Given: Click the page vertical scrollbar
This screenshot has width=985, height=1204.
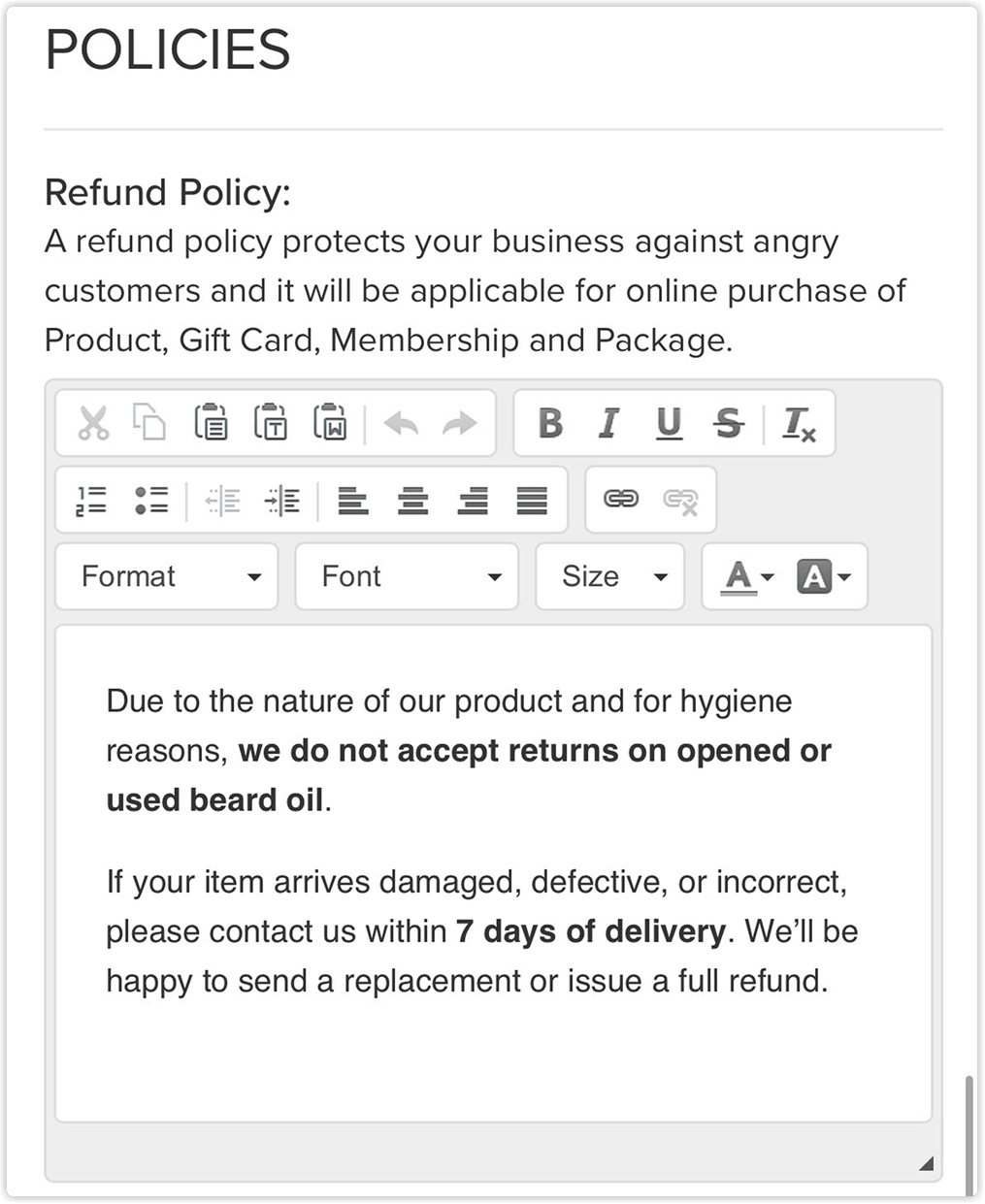Looking at the screenshot, I should click(x=969, y=1135).
